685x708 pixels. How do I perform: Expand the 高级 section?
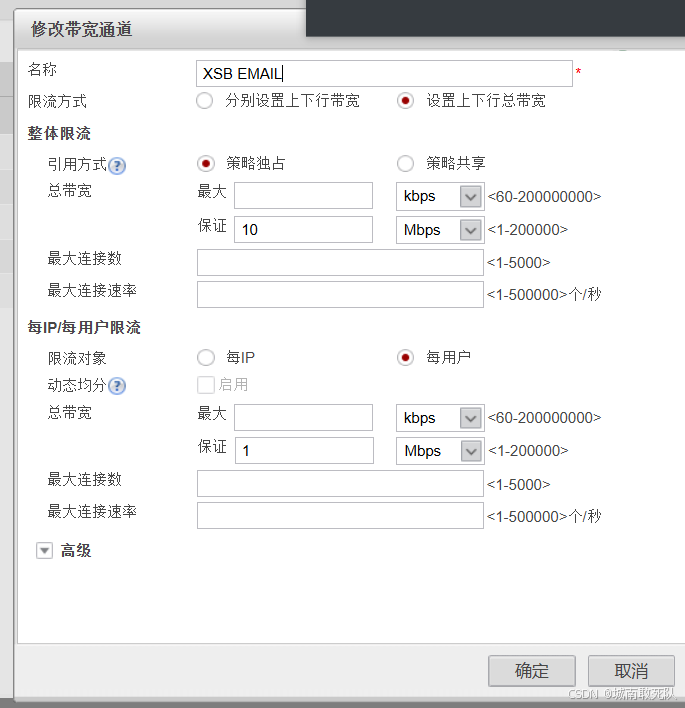44,550
